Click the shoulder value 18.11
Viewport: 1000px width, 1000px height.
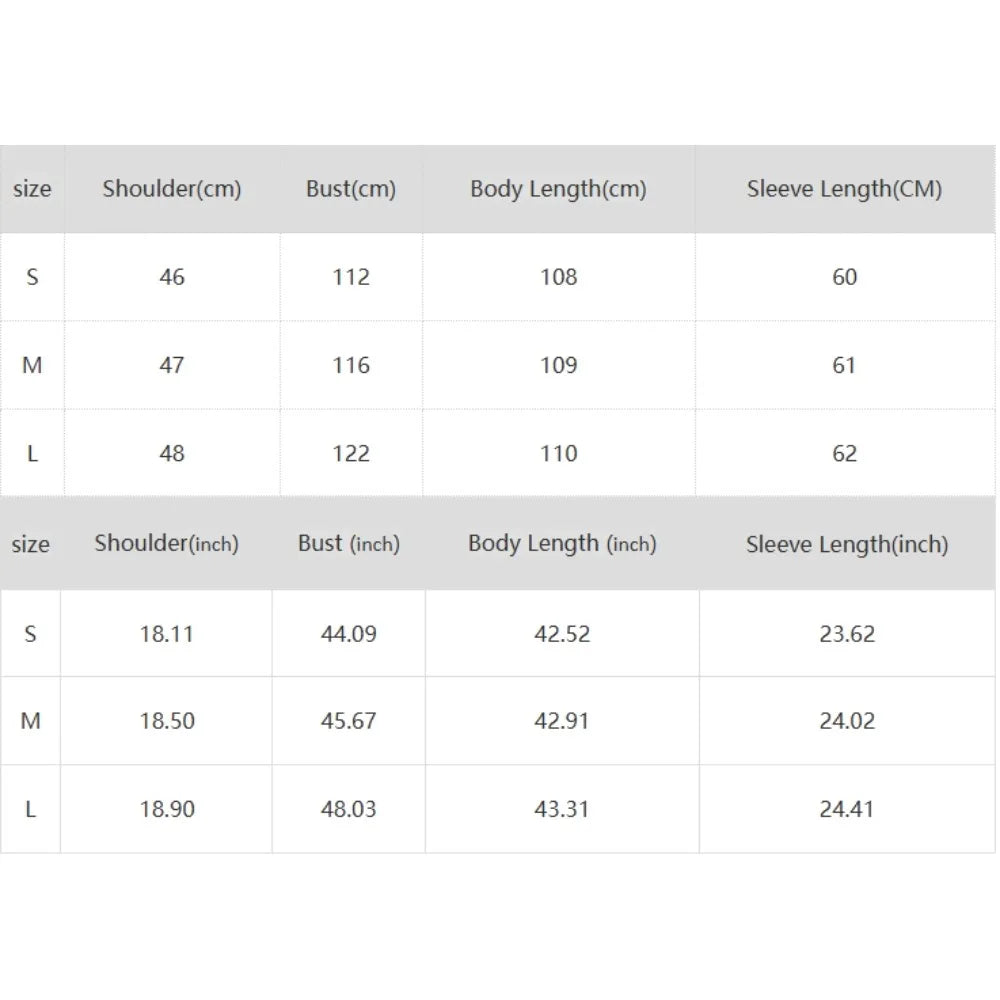167,633
